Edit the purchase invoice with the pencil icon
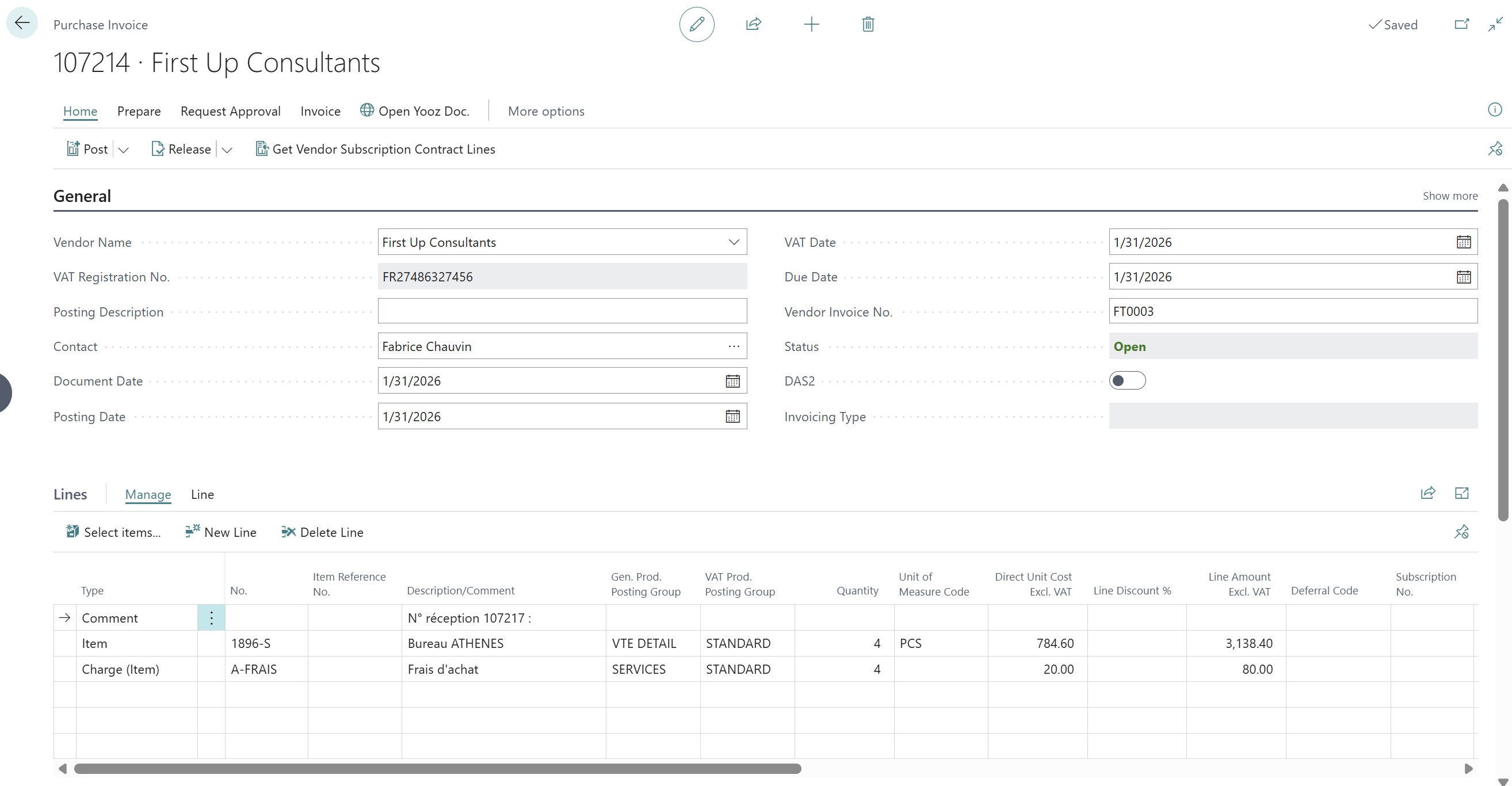Viewport: 1512px width, 786px height. pos(696,24)
